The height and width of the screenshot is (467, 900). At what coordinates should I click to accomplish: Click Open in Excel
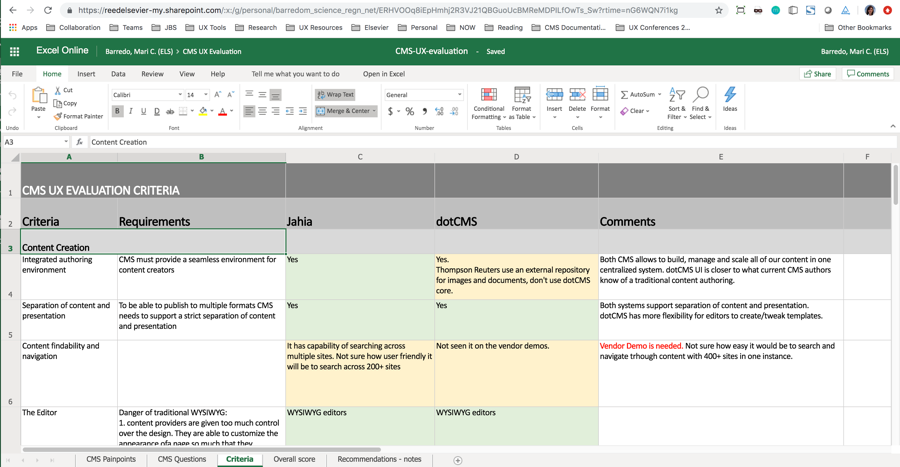click(383, 74)
